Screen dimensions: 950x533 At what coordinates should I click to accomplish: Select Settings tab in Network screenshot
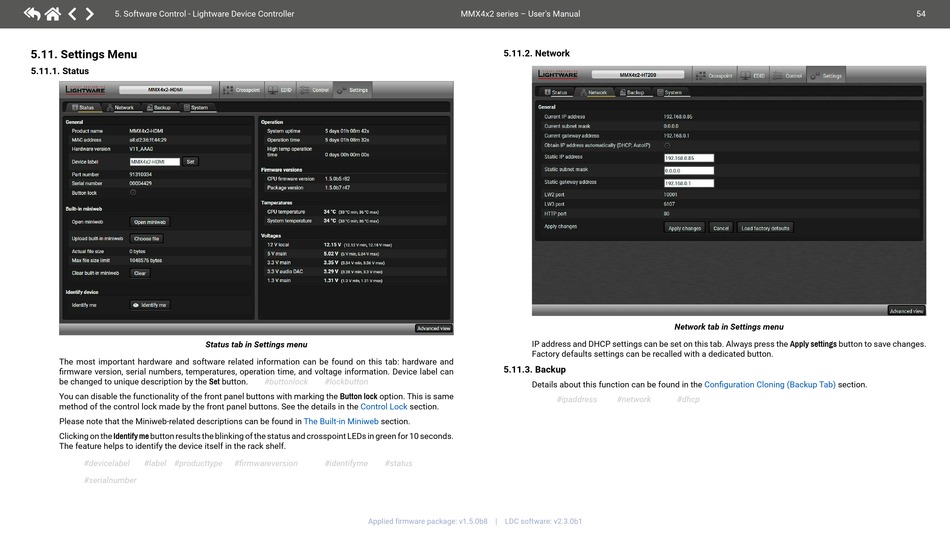(x=826, y=75)
